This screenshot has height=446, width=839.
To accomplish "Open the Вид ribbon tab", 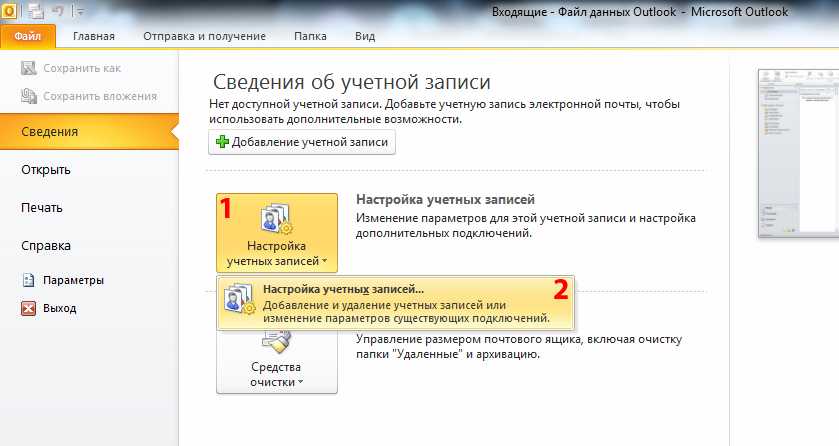I will point(365,36).
